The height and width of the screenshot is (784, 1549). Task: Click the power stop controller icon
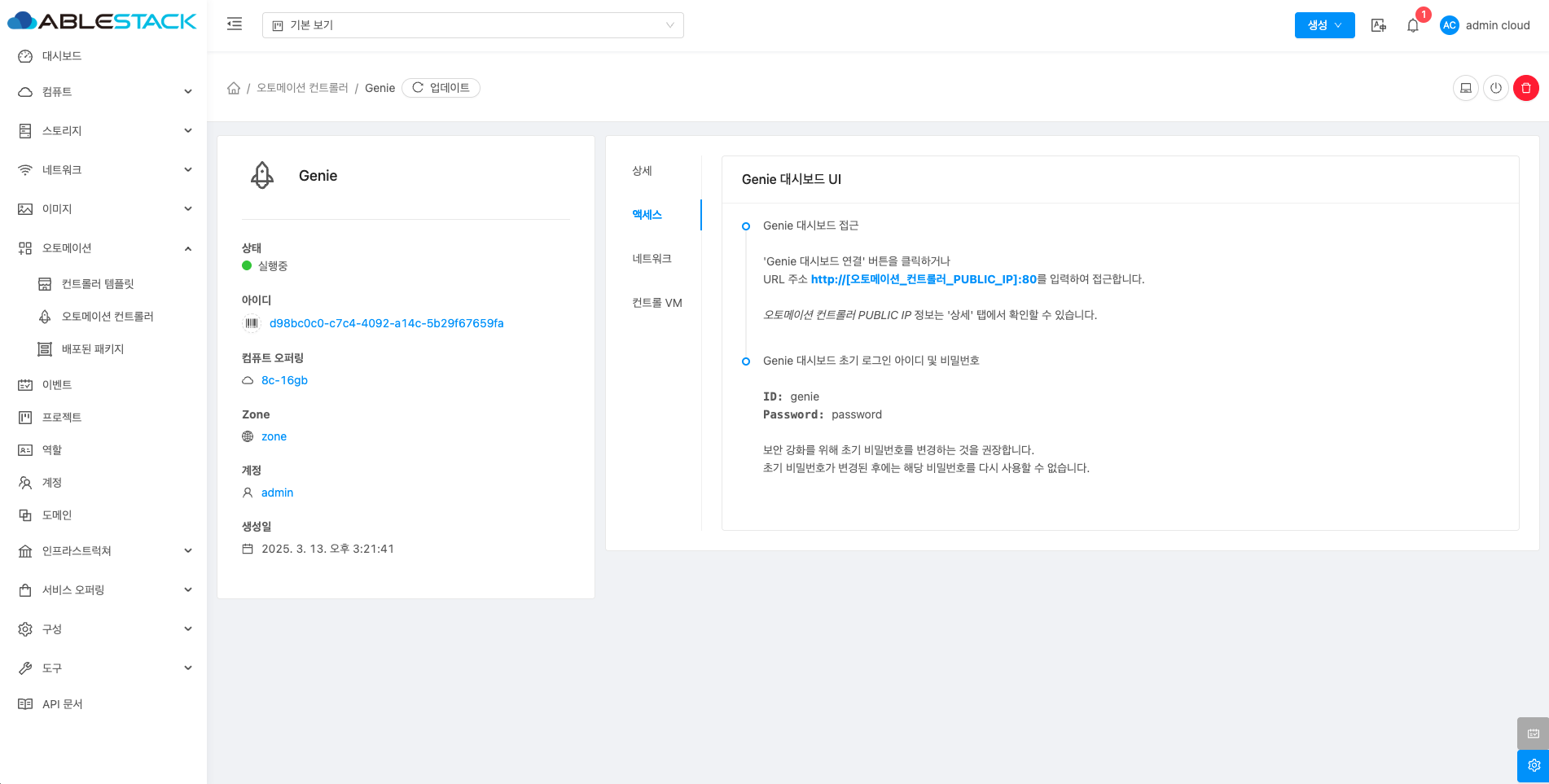(1496, 88)
